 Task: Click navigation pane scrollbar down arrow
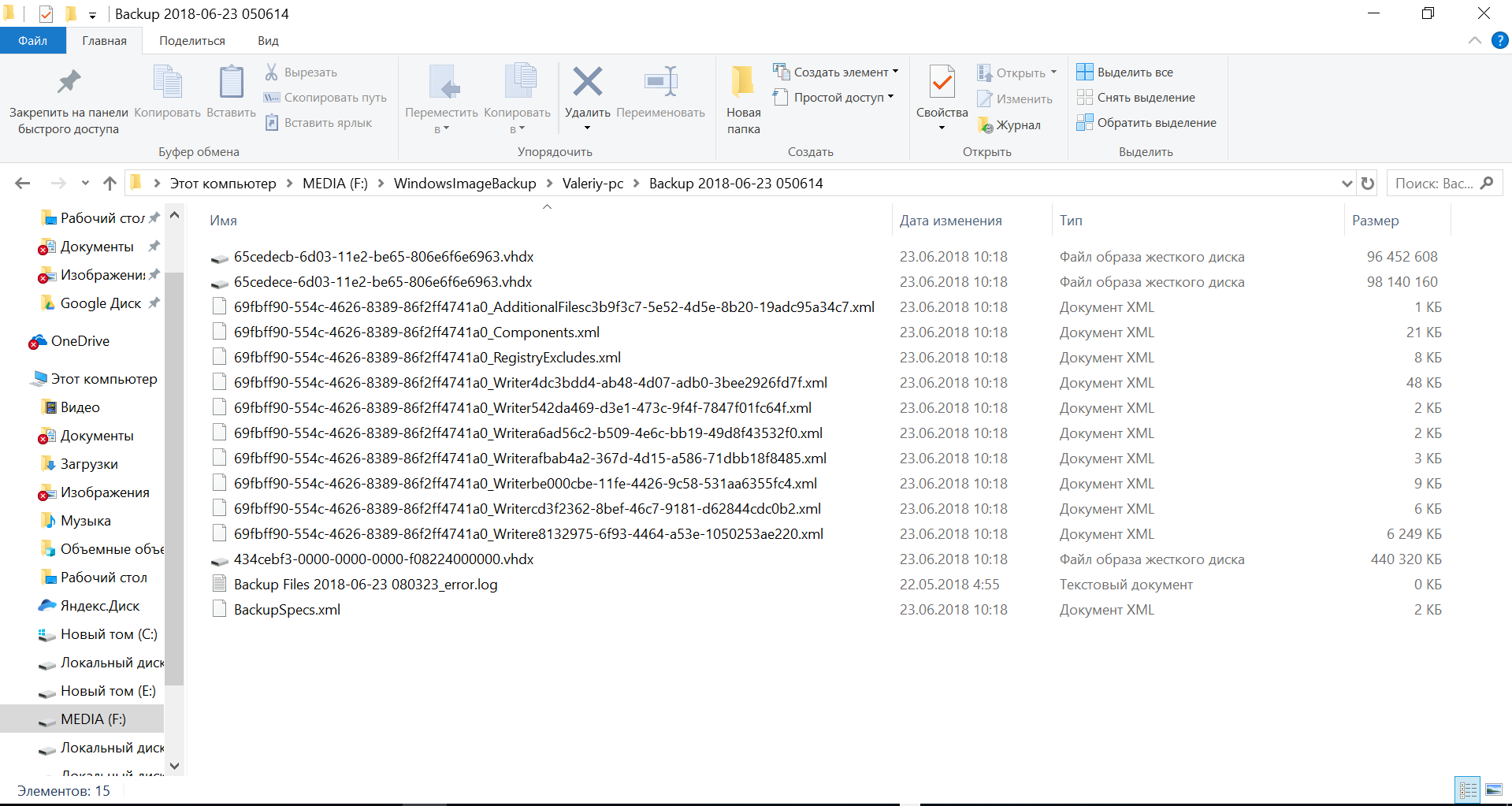click(174, 766)
